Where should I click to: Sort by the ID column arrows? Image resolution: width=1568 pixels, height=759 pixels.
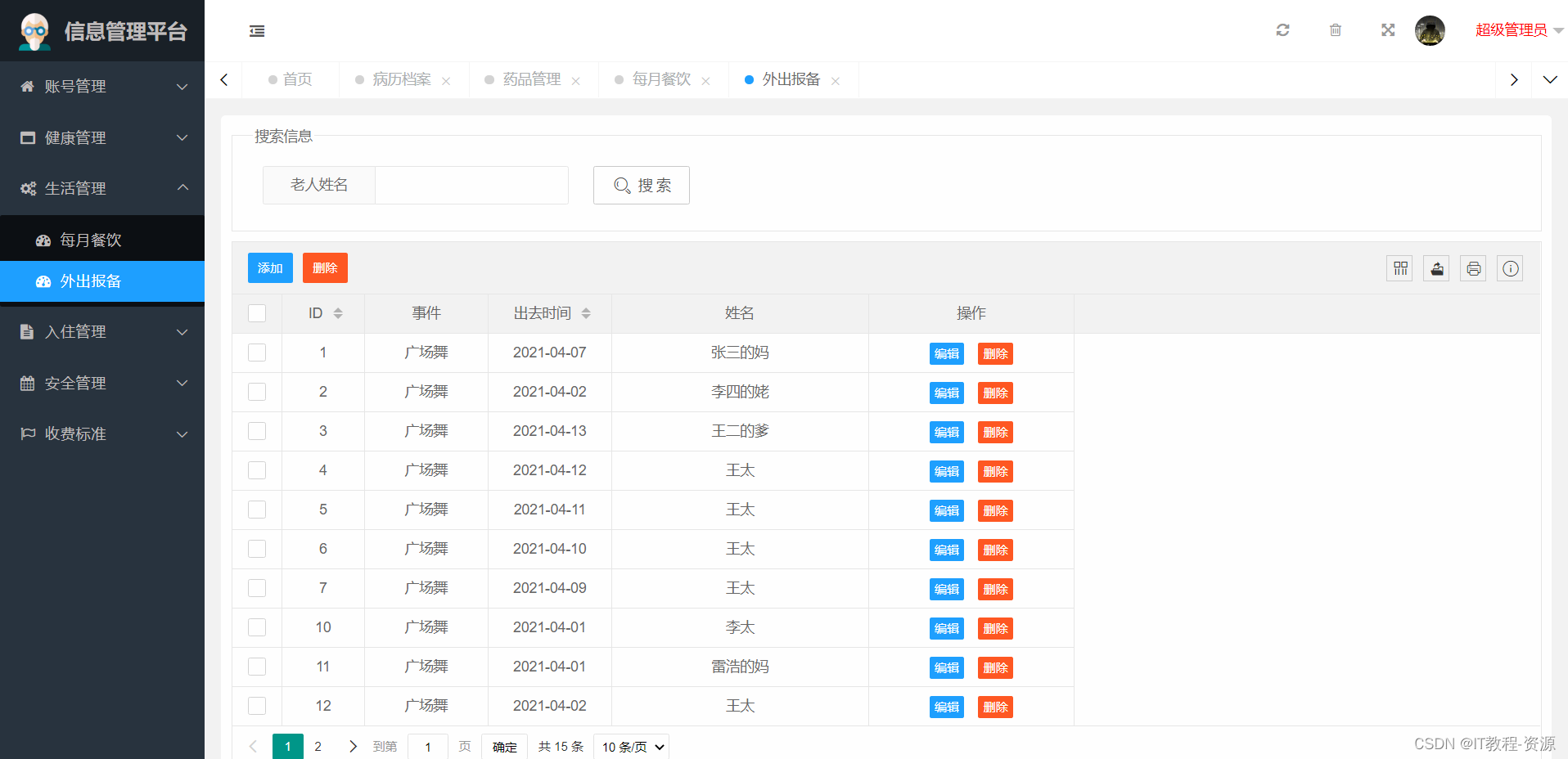[x=338, y=313]
